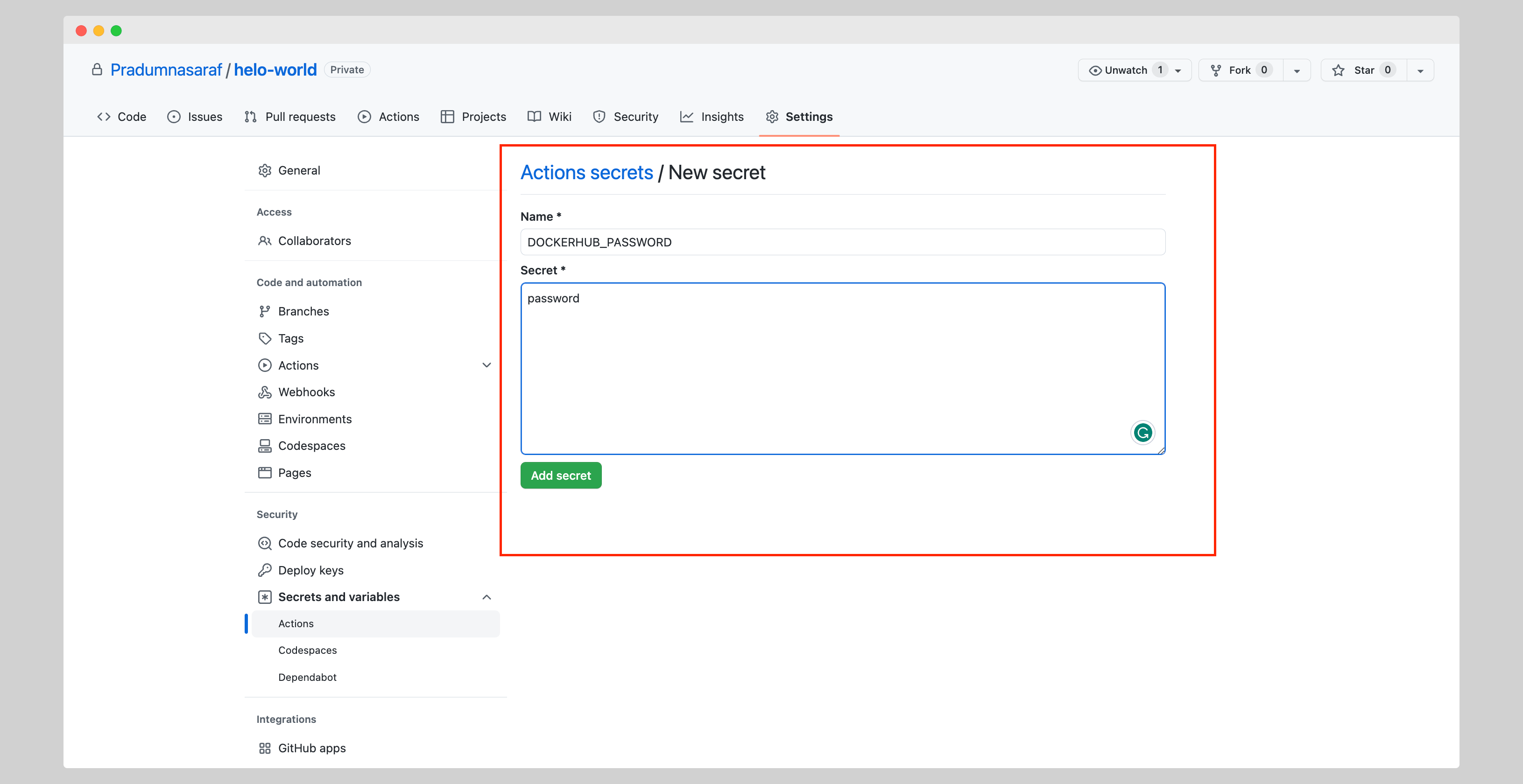Viewport: 1523px width, 784px height.
Task: Open the Star lists dropdown arrow
Action: 1420,70
